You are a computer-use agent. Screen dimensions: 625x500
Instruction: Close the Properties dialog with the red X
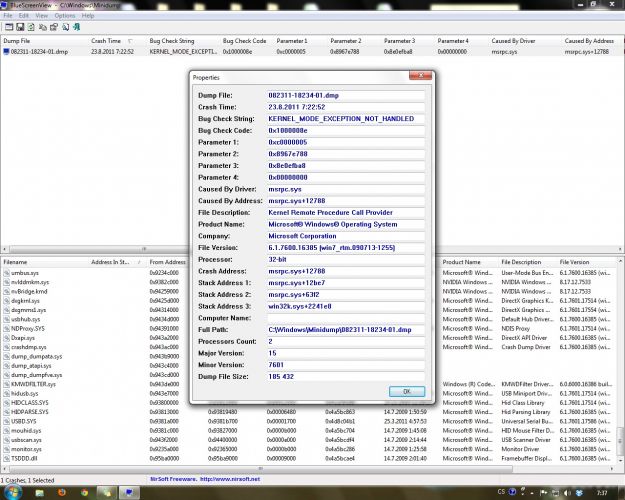(x=420, y=75)
